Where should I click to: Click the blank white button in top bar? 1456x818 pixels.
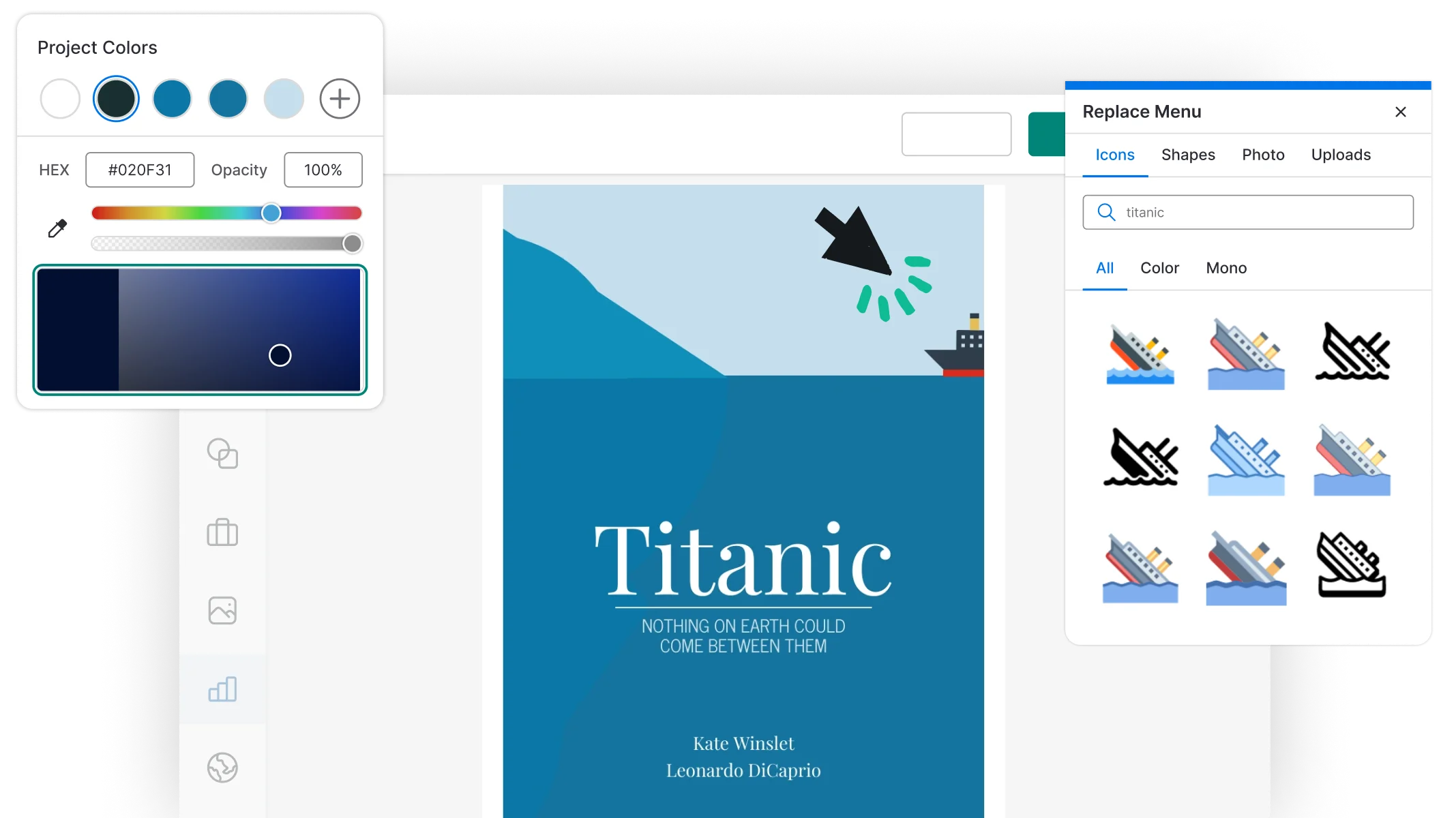pos(956,134)
